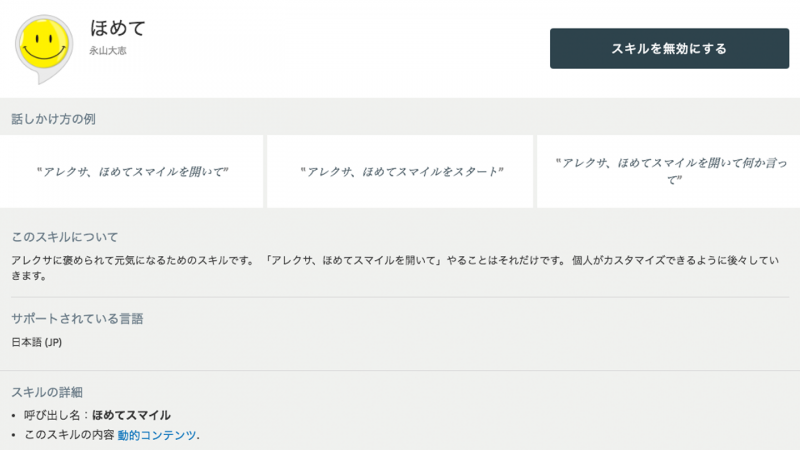The image size is (800, 450).
Task: Click the スキルを無効にする button
Action: pos(669,48)
